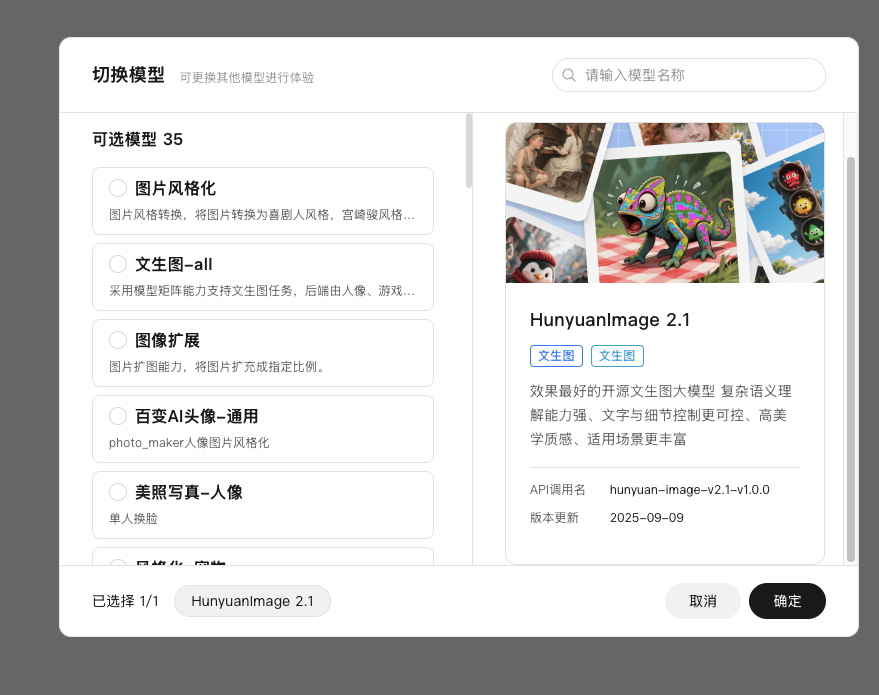Click the API调用名 label
Screen dimensions: 879x695
(x=557, y=489)
